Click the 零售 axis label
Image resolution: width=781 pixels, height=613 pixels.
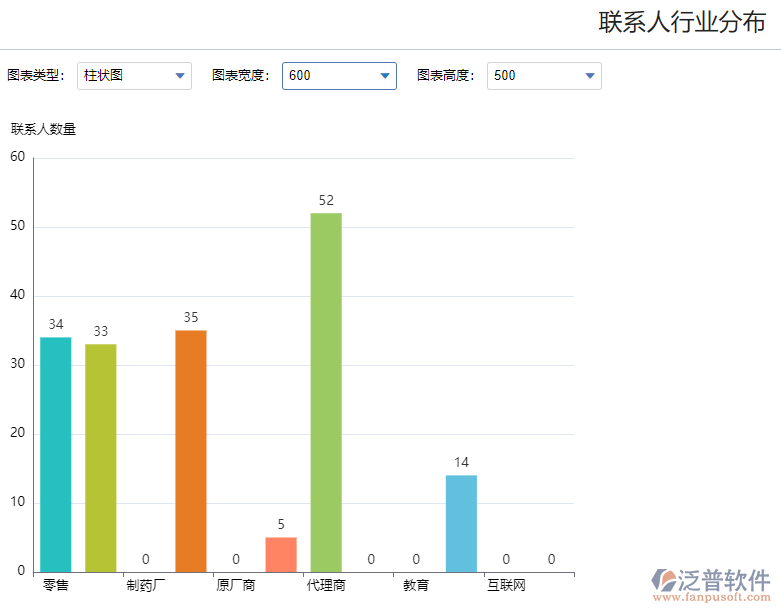(x=56, y=585)
